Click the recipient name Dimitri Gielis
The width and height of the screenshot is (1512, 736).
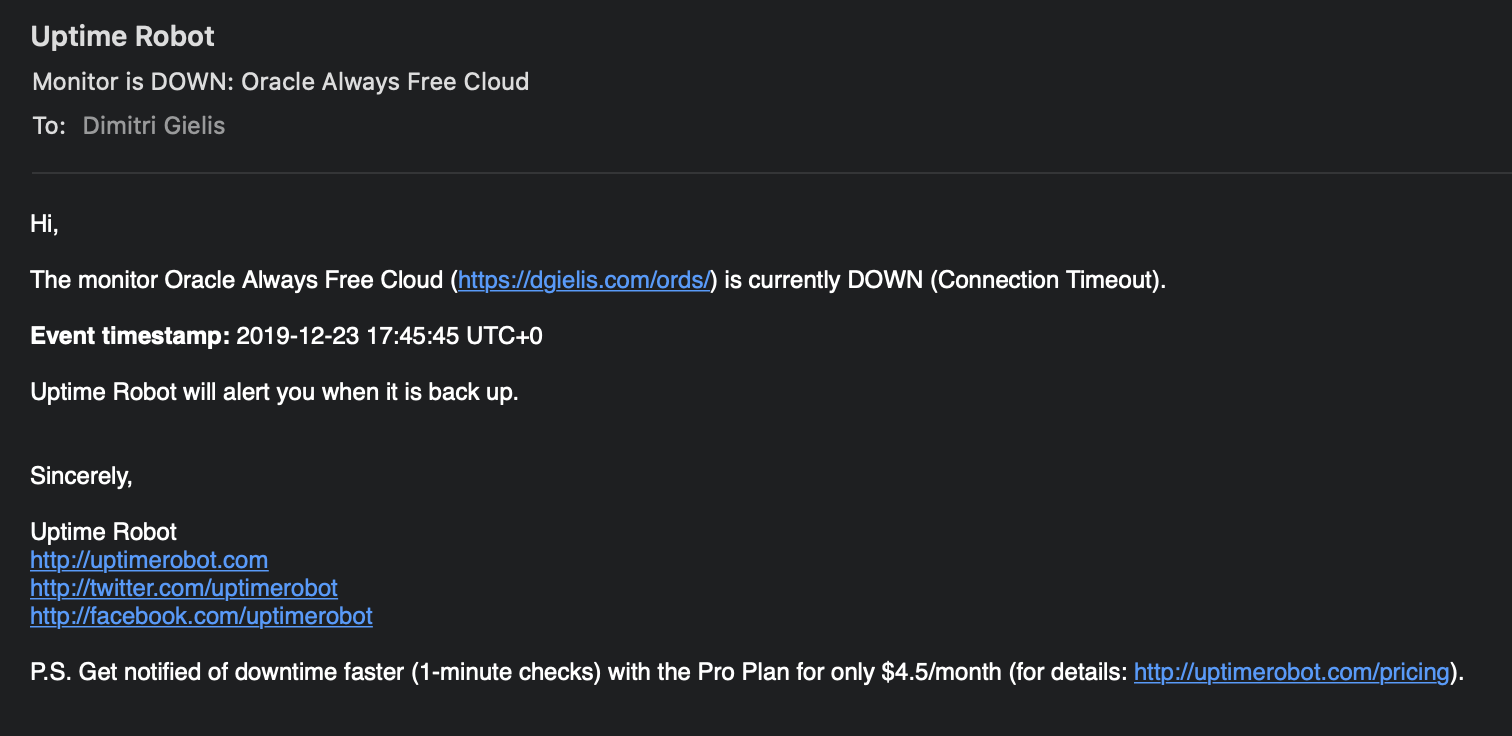pyautogui.click(x=154, y=126)
